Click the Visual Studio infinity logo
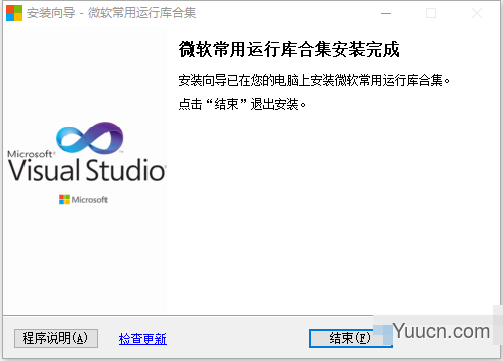Image resolution: width=503 pixels, height=361 pixels. [90, 137]
